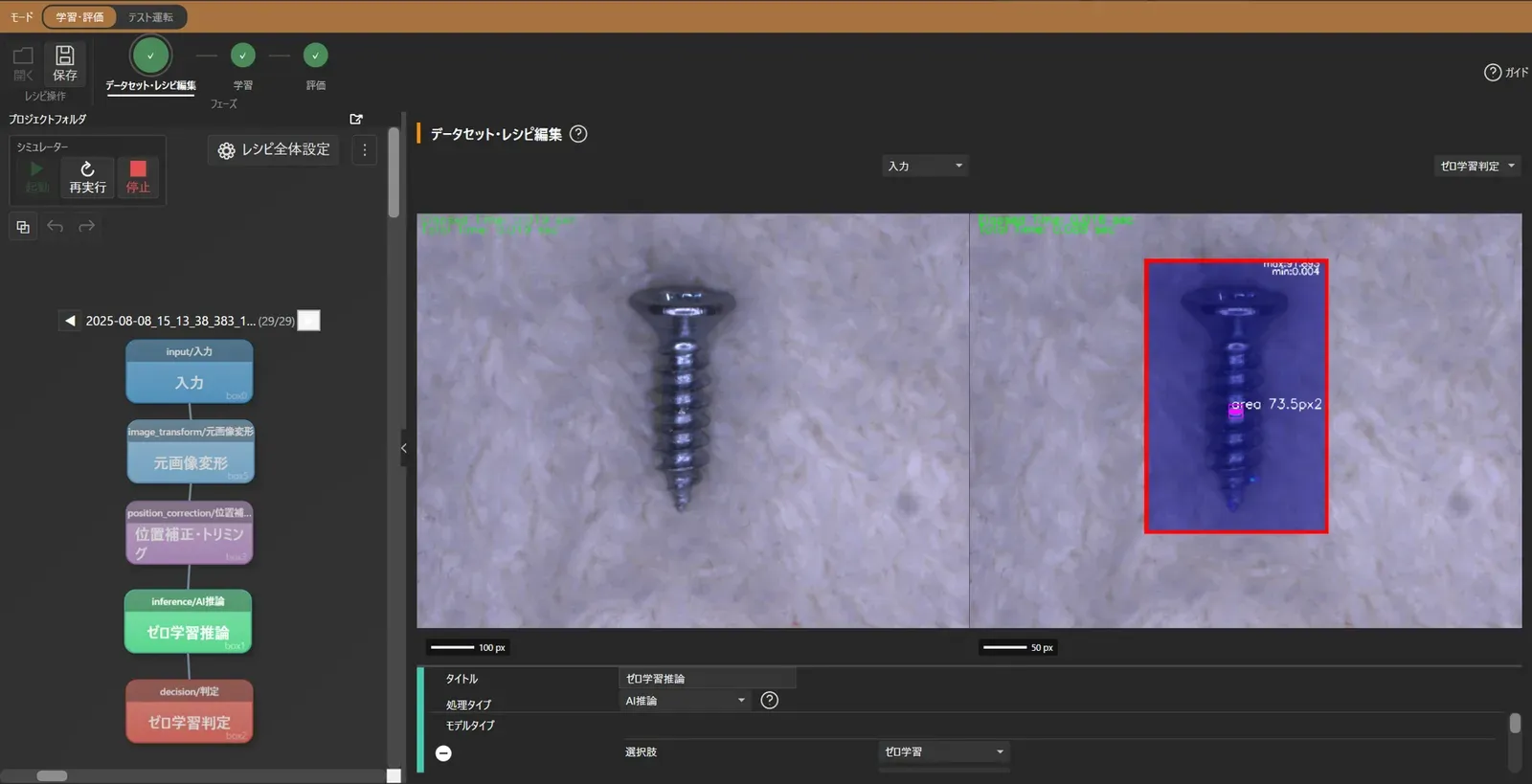Image resolution: width=1532 pixels, height=784 pixels.
Task: Open help next to 処理タイプ dropdown
Action: (x=769, y=701)
